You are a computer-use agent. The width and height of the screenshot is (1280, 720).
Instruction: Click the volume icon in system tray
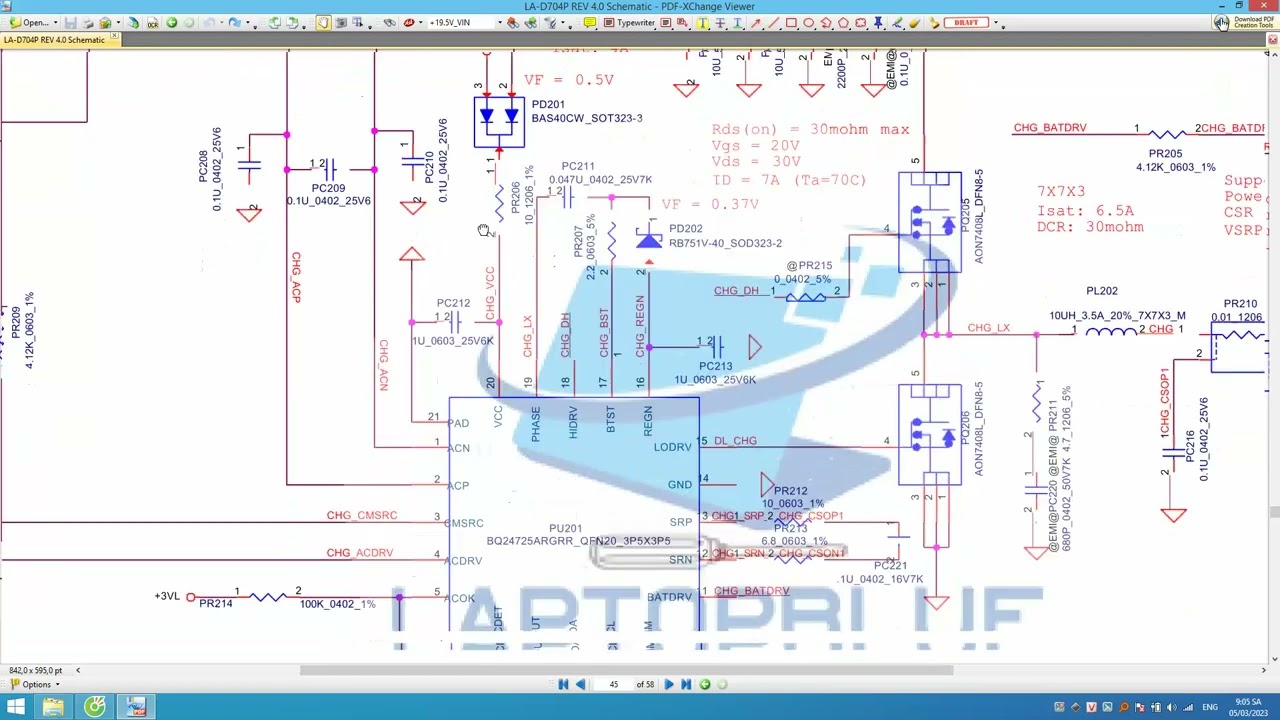click(x=1171, y=708)
